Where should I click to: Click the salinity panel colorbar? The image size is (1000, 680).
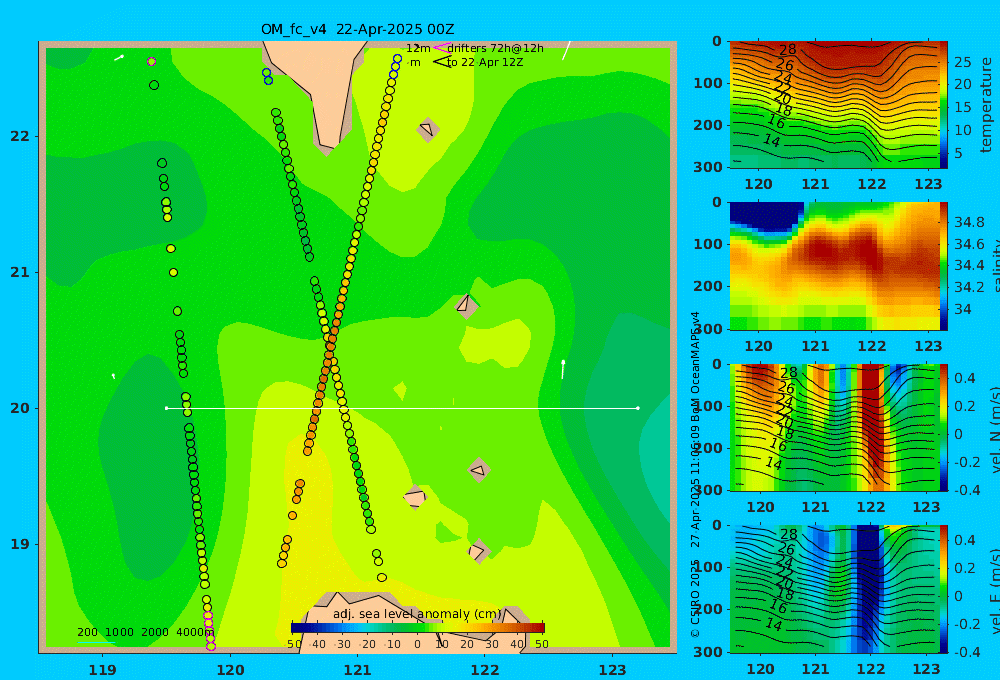point(943,266)
